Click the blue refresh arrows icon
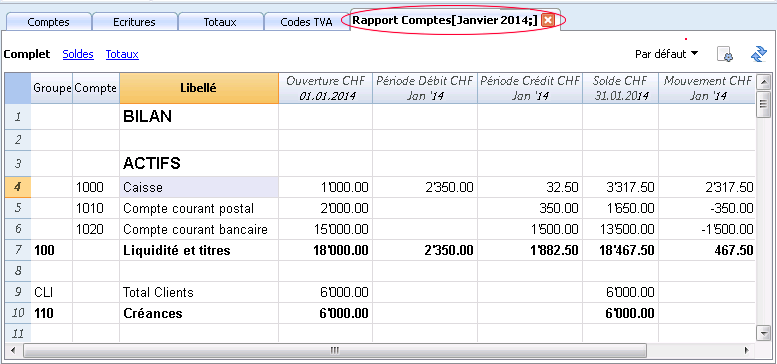777x364 pixels. (x=759, y=54)
